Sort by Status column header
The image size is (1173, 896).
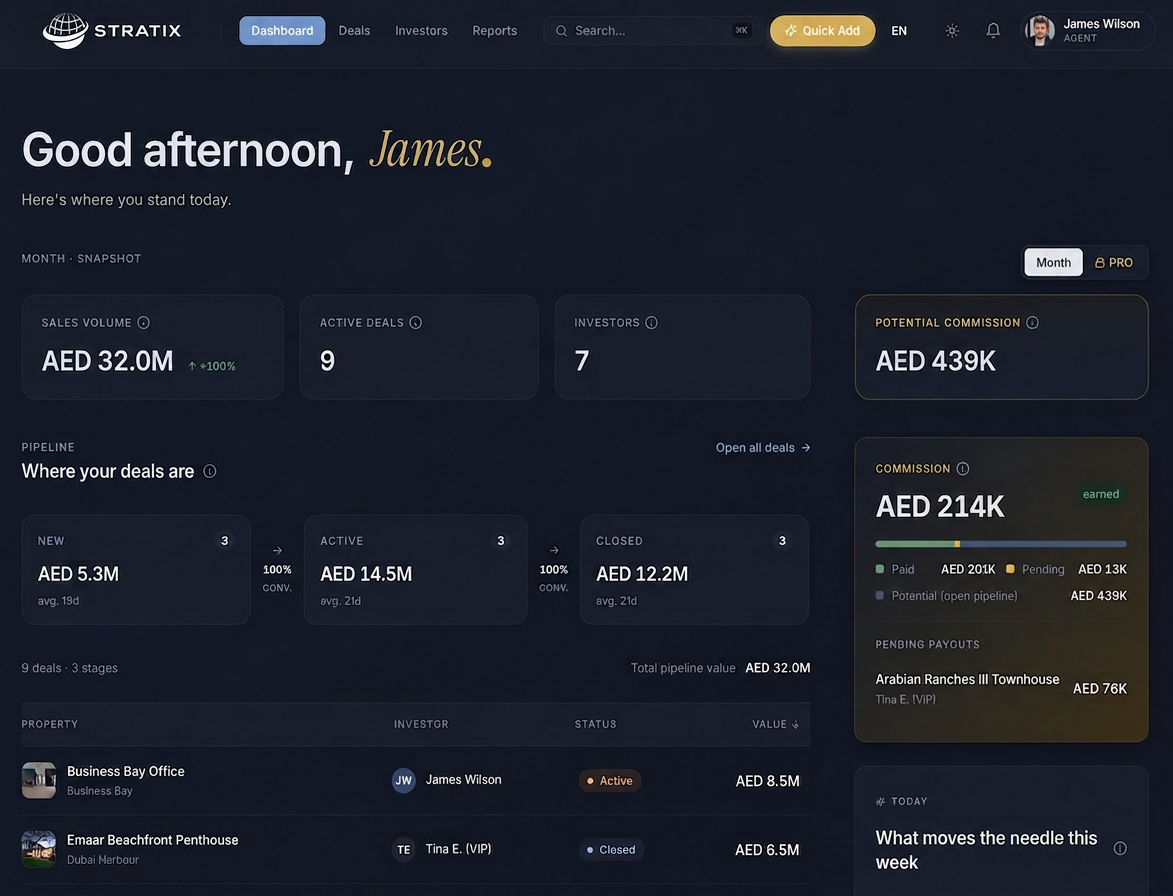[x=595, y=724]
